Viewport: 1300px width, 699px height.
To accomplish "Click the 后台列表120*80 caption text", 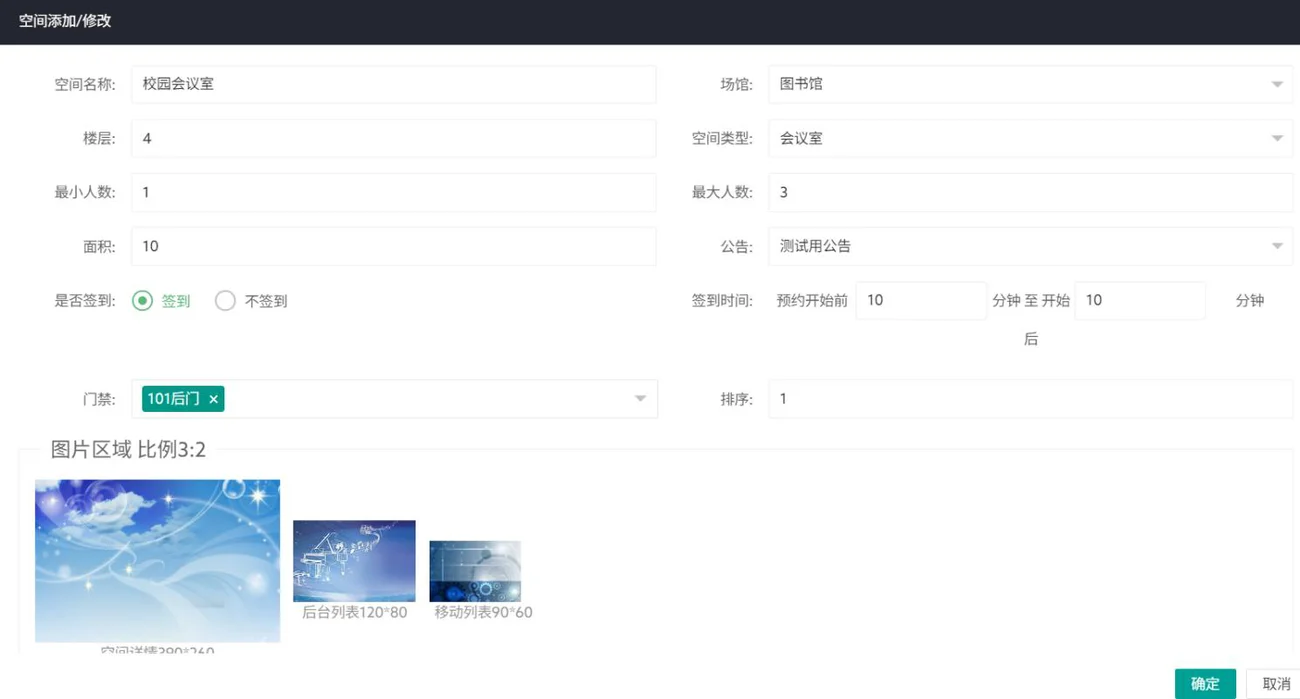I will pos(355,612).
